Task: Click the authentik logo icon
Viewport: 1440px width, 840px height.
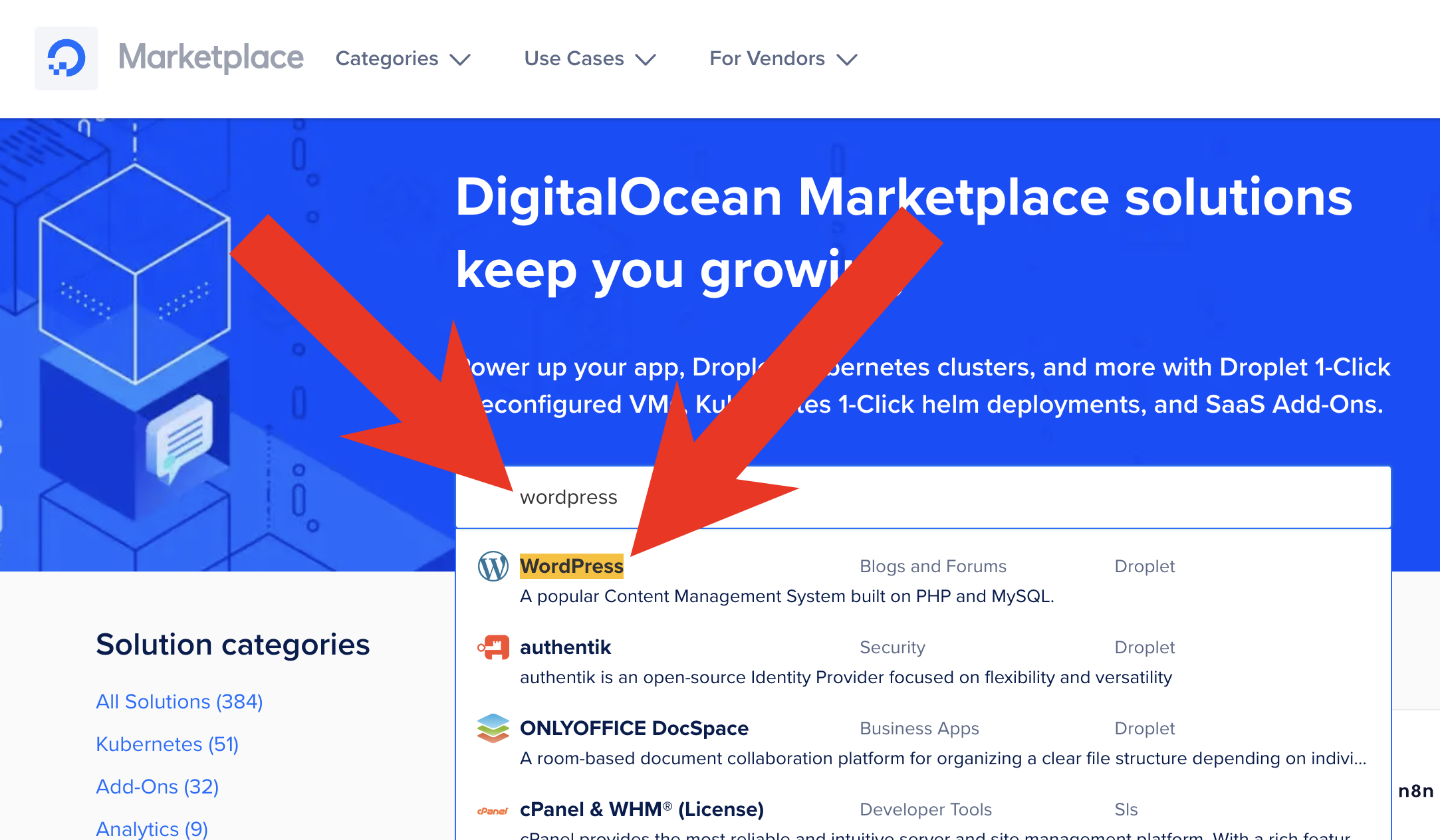Action: click(x=493, y=647)
